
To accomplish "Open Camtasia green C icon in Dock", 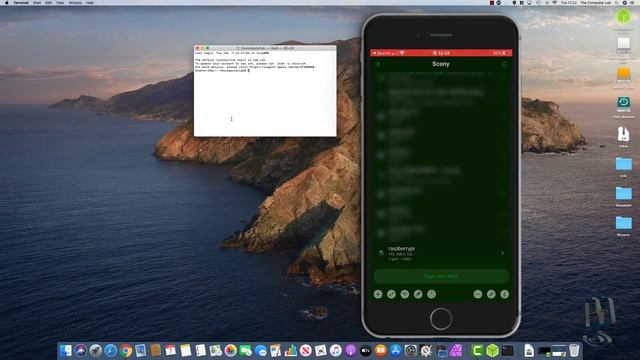I will click(477, 350).
